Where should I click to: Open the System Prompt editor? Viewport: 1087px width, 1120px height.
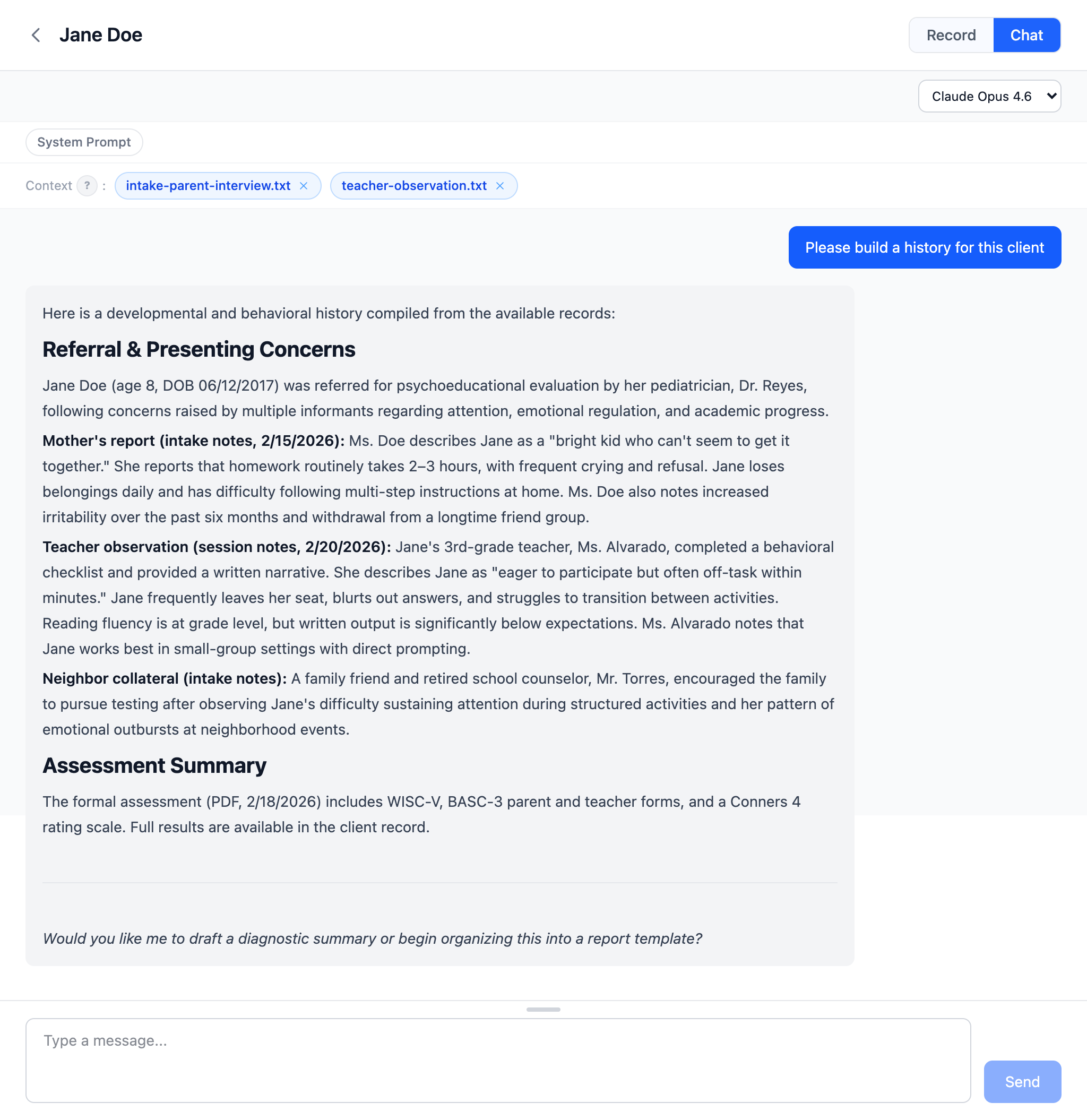pos(83,142)
